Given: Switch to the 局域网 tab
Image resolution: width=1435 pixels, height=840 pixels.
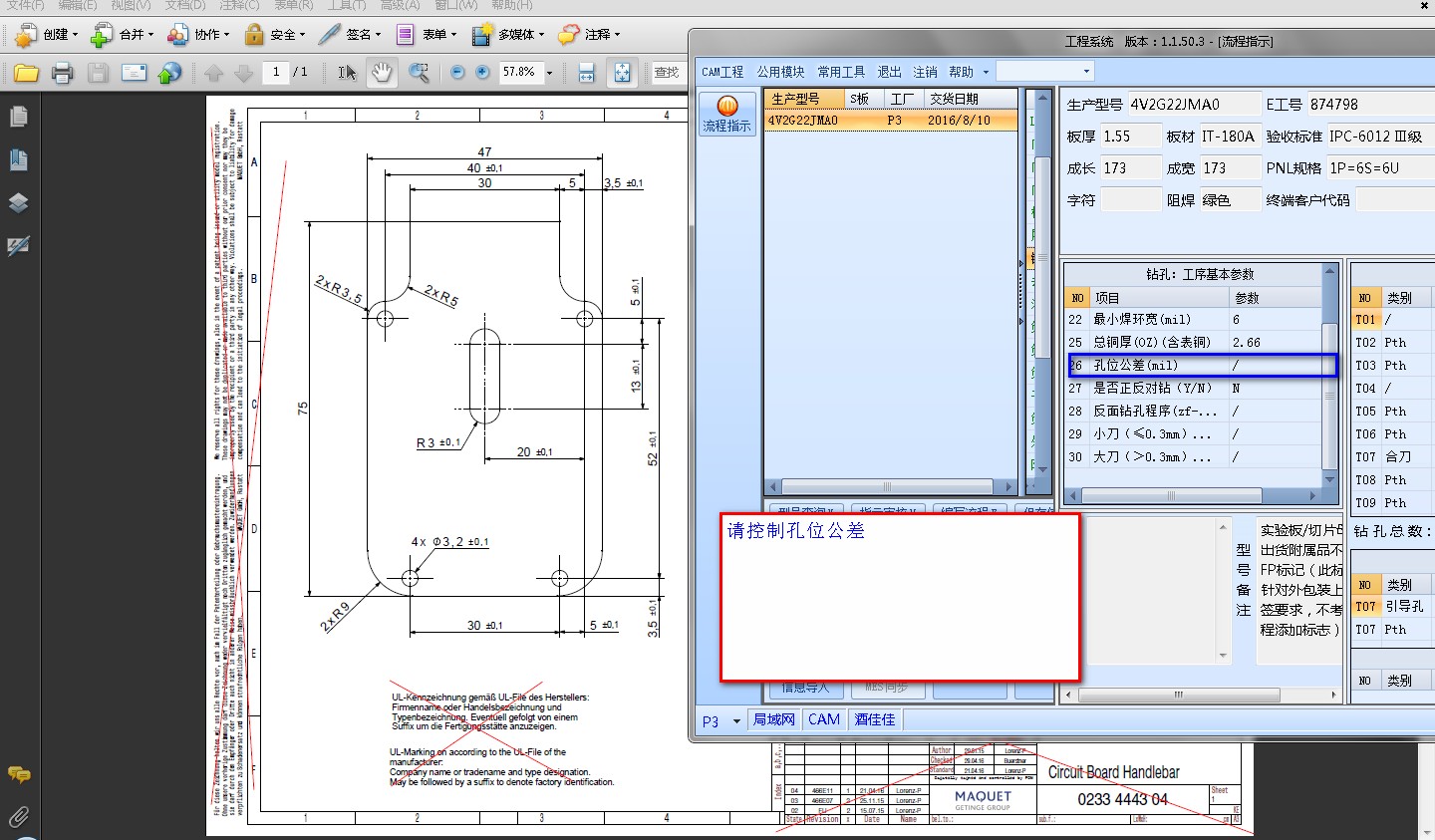Looking at the screenshot, I should (774, 719).
